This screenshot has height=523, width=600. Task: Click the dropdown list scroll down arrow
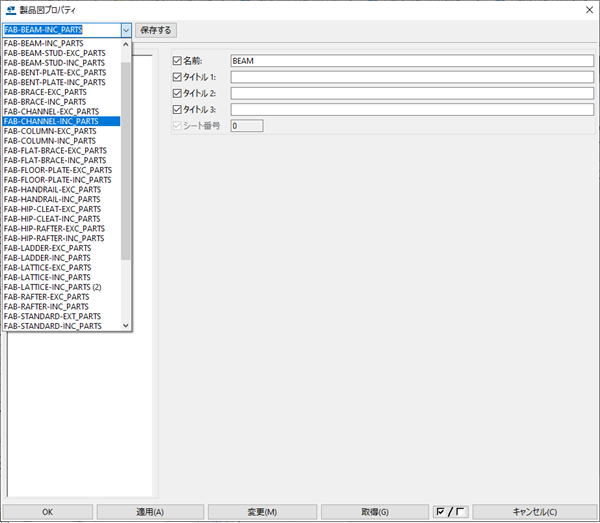[126, 326]
